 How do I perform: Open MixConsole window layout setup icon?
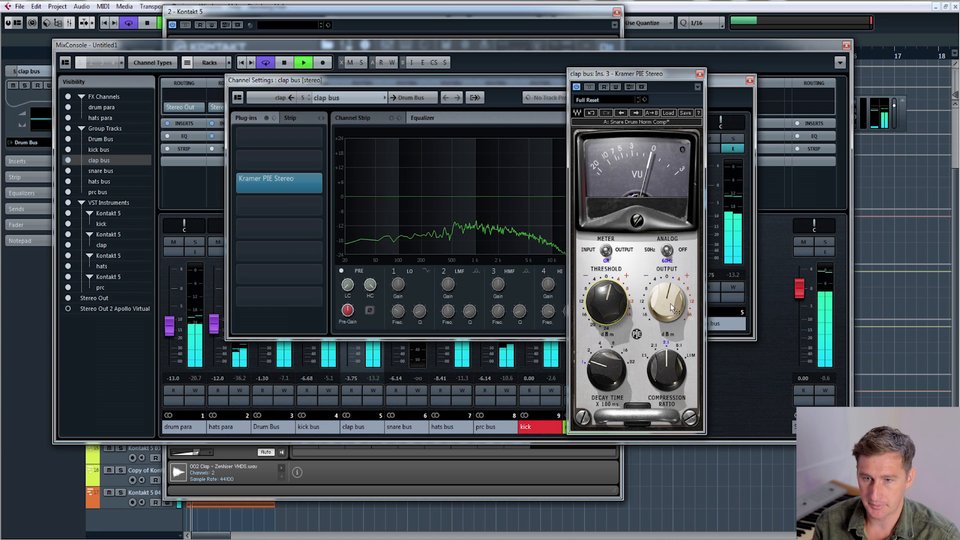pyautogui.click(x=65, y=62)
